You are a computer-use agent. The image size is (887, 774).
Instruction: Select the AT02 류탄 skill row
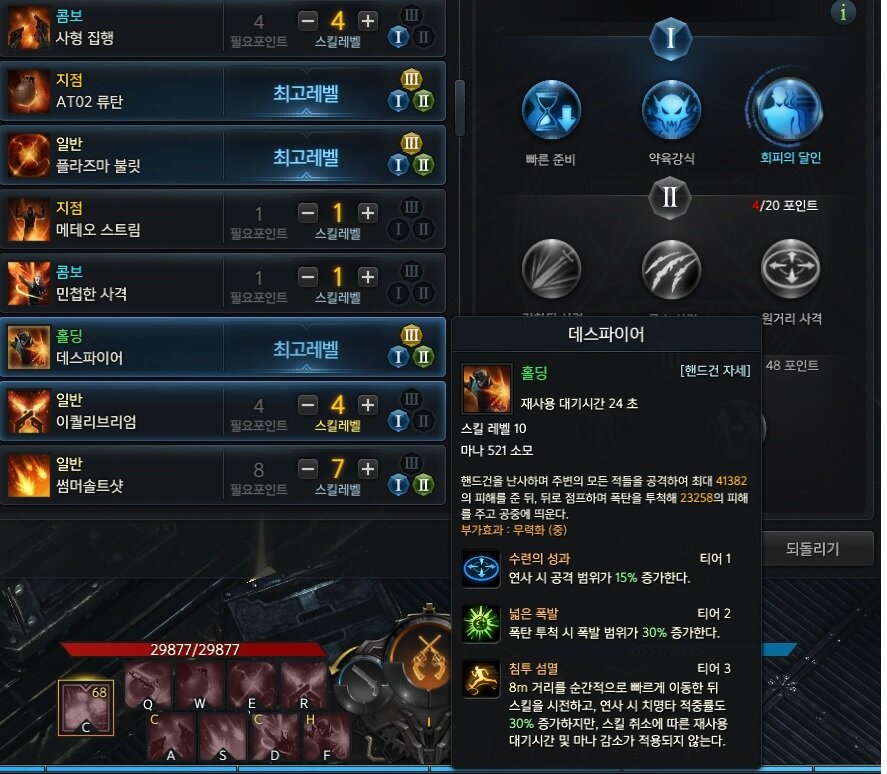coord(223,91)
